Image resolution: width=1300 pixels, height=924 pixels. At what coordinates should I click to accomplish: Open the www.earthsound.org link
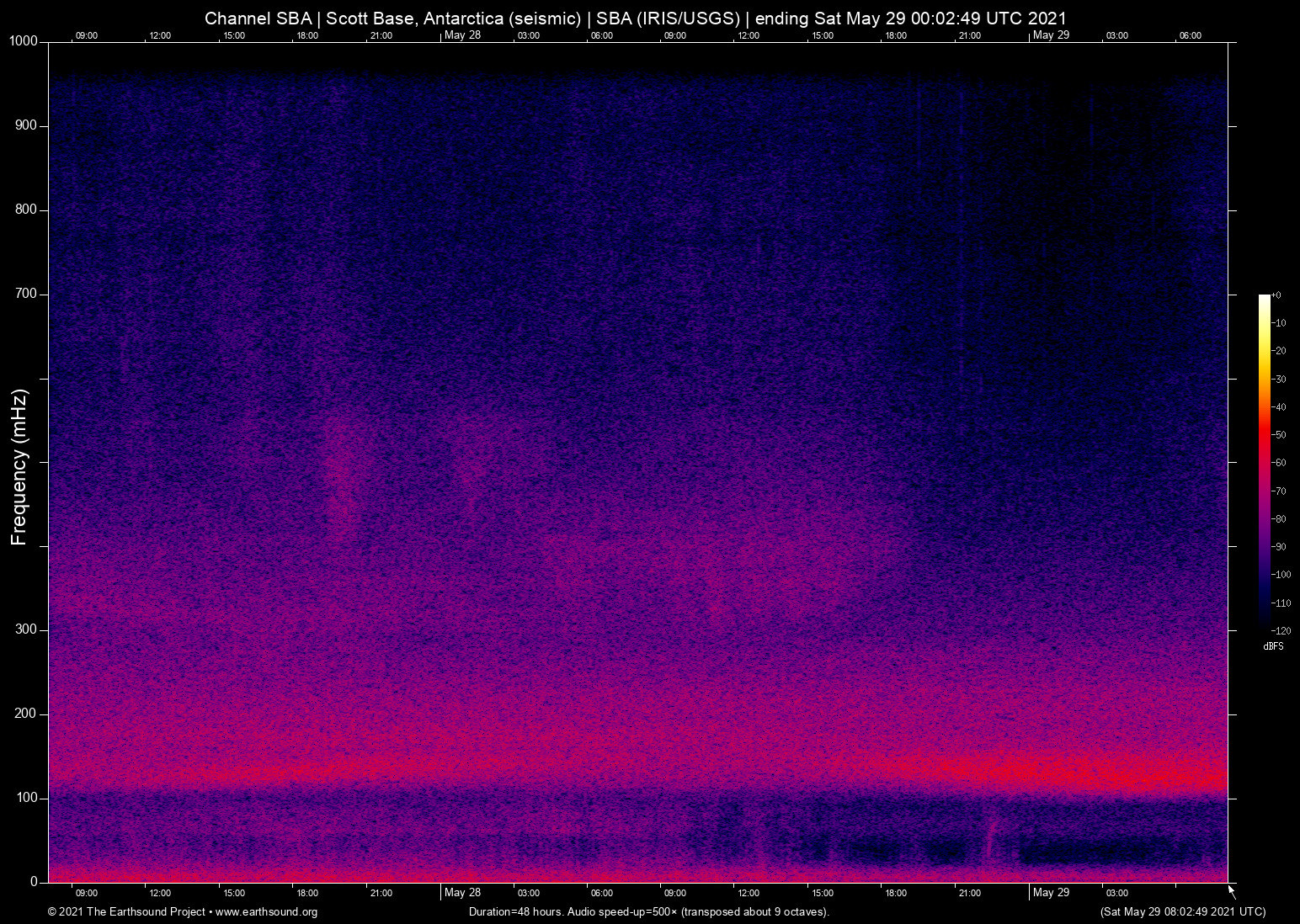[266, 912]
